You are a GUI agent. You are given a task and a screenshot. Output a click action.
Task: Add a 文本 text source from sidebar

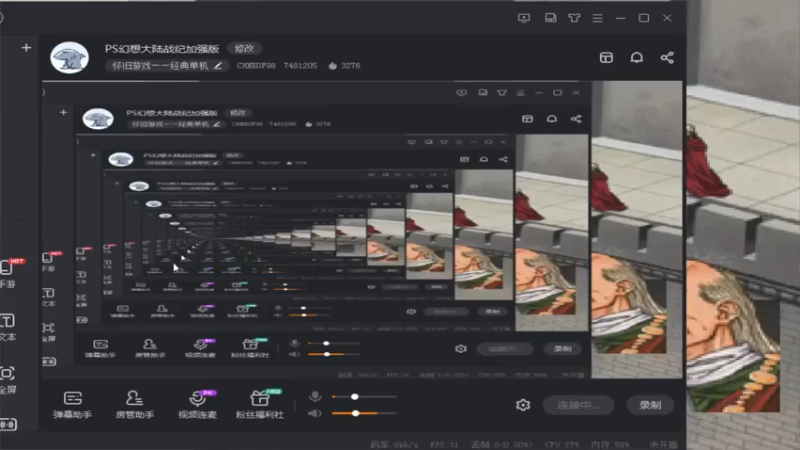(x=8, y=327)
